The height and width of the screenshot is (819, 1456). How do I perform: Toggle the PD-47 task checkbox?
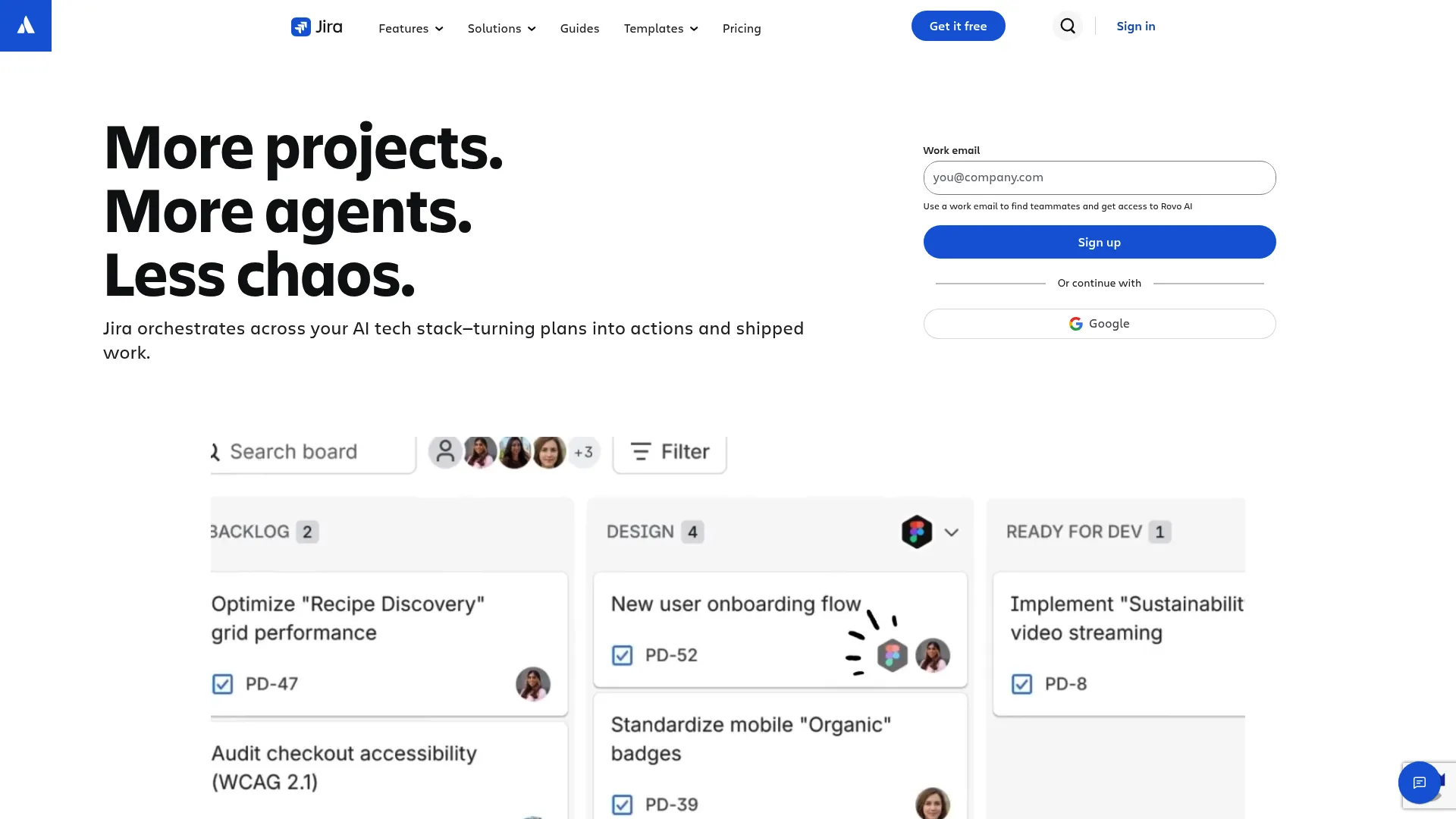(222, 684)
